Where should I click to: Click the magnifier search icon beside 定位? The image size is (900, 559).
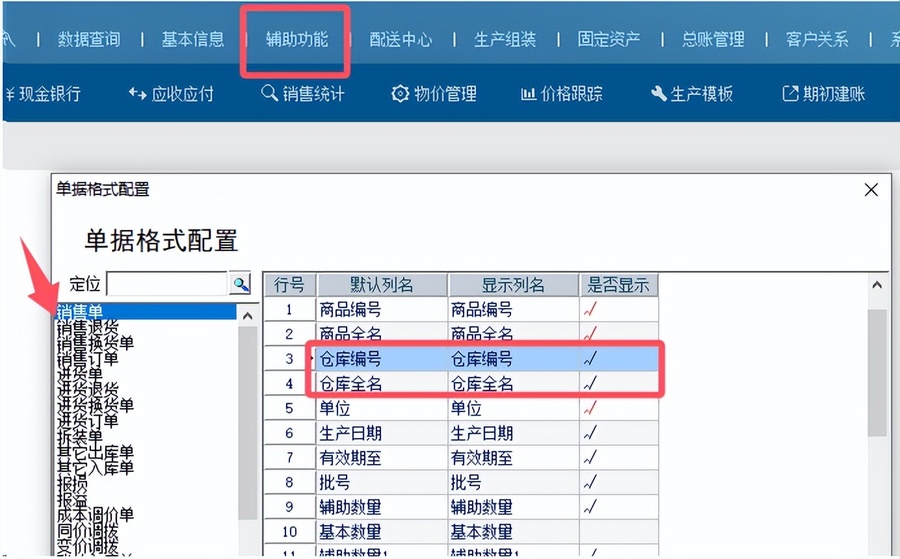click(240, 283)
